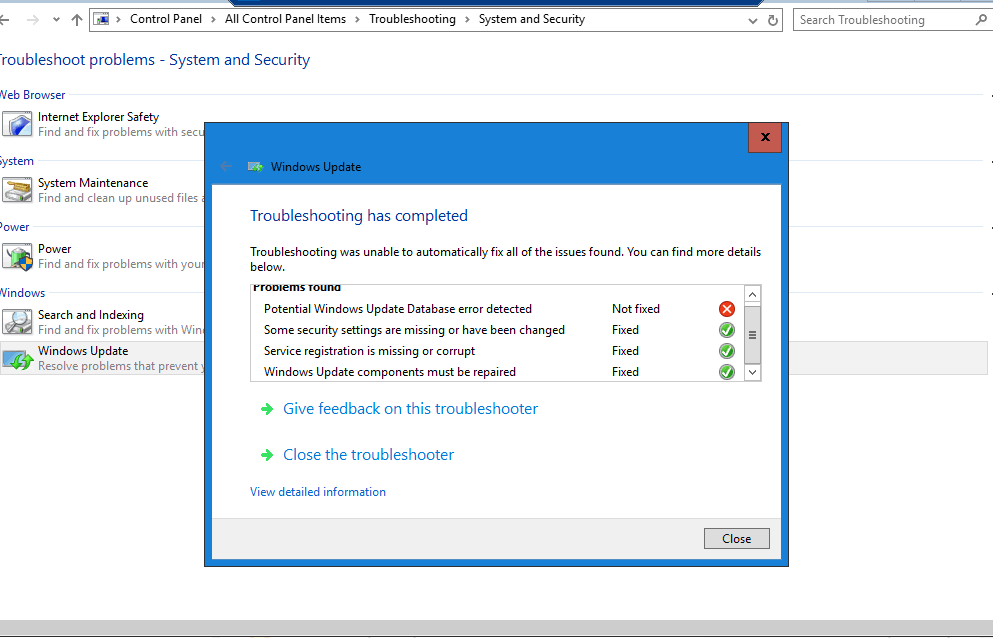Select System and Security breadcrumb

tap(532, 19)
